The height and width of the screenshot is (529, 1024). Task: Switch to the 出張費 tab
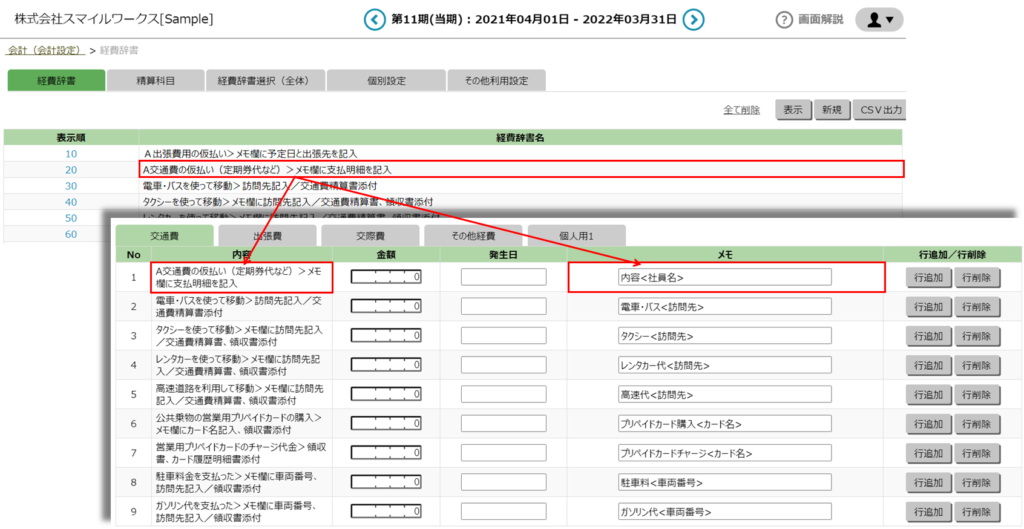click(x=268, y=236)
